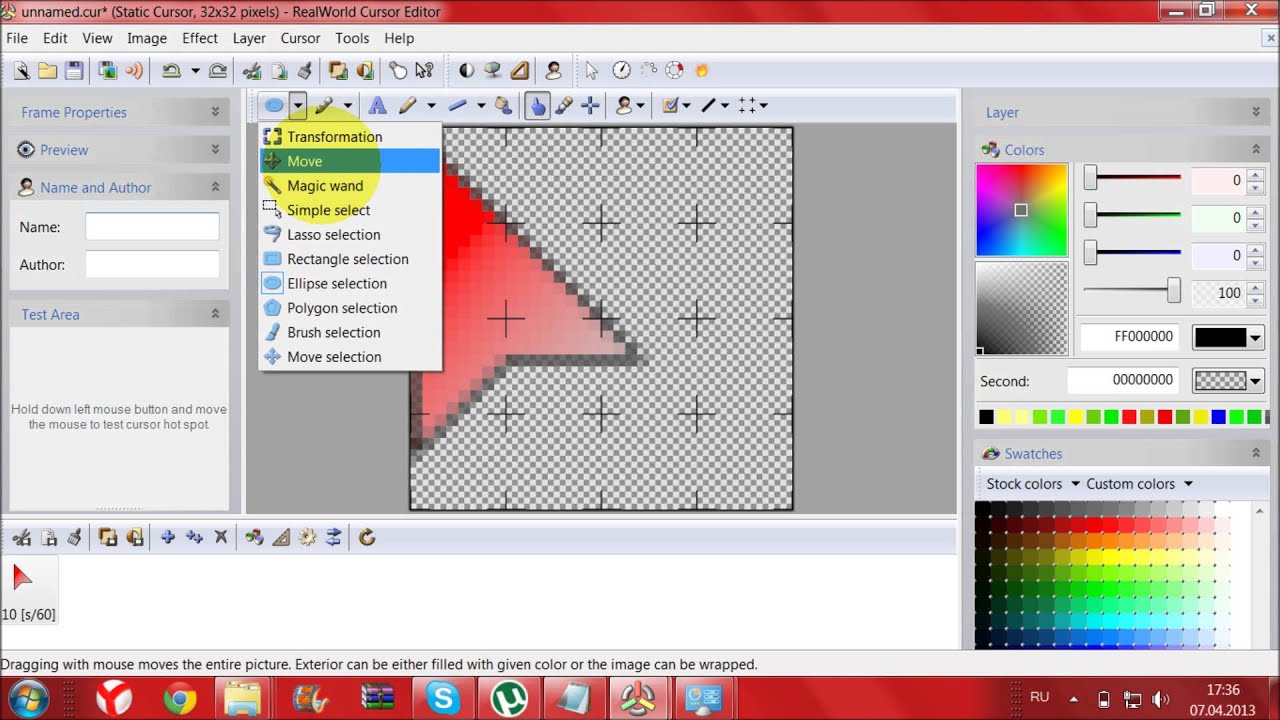Click the context help arrow-question icon
Screen dimensions: 1280x720
[425, 71]
